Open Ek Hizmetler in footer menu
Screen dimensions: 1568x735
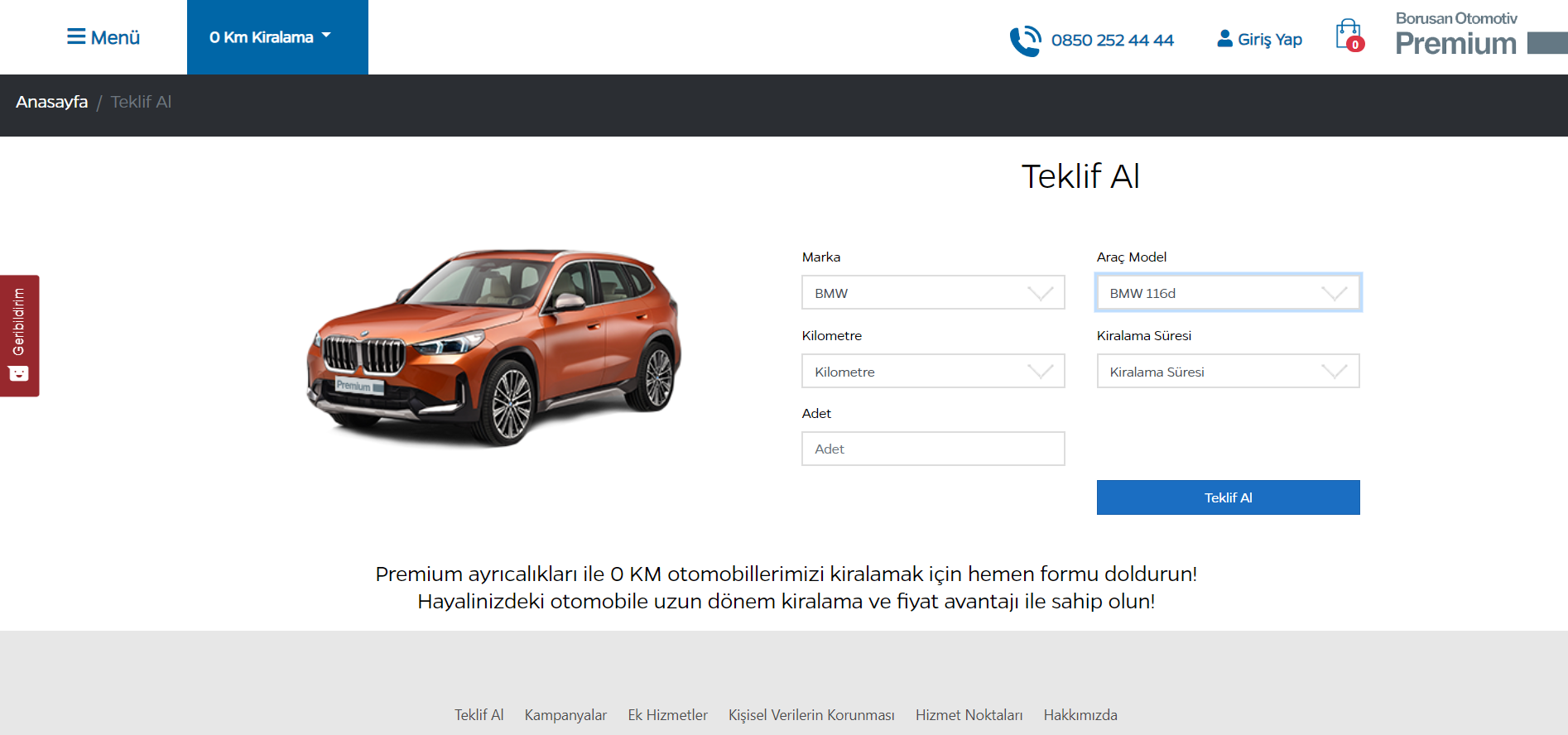click(x=667, y=715)
